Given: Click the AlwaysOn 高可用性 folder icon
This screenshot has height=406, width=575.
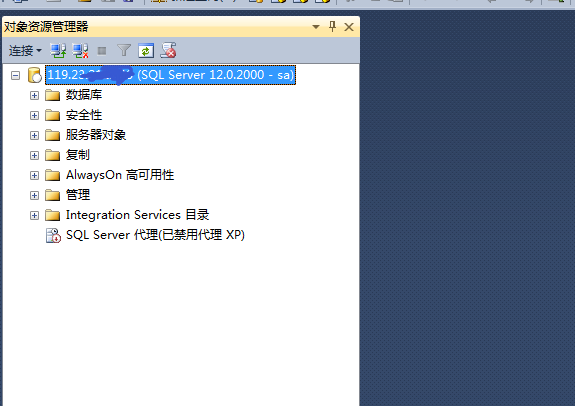Looking at the screenshot, I should pyautogui.click(x=52, y=175).
